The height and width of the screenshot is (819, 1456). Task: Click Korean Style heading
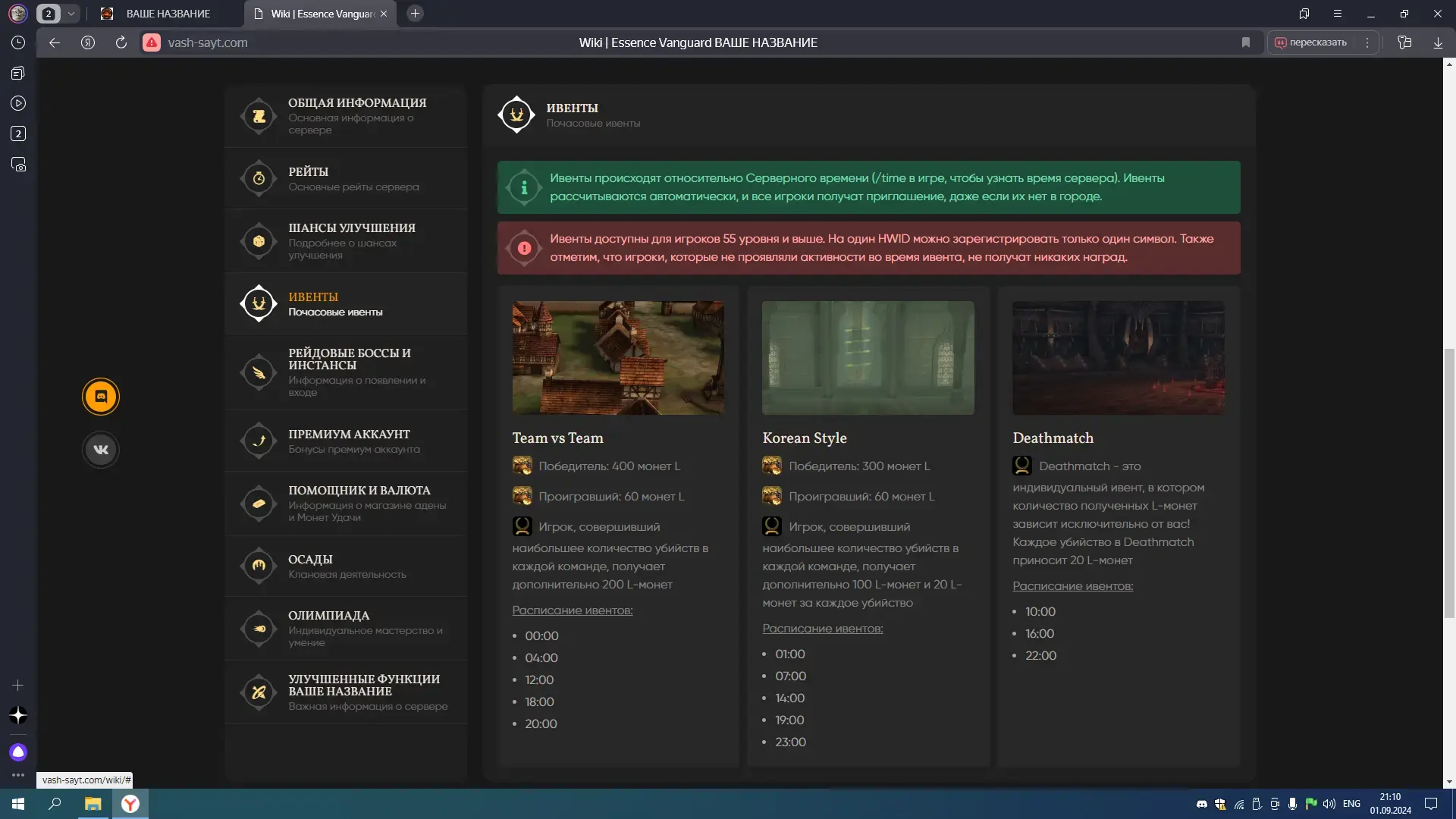pos(805,438)
